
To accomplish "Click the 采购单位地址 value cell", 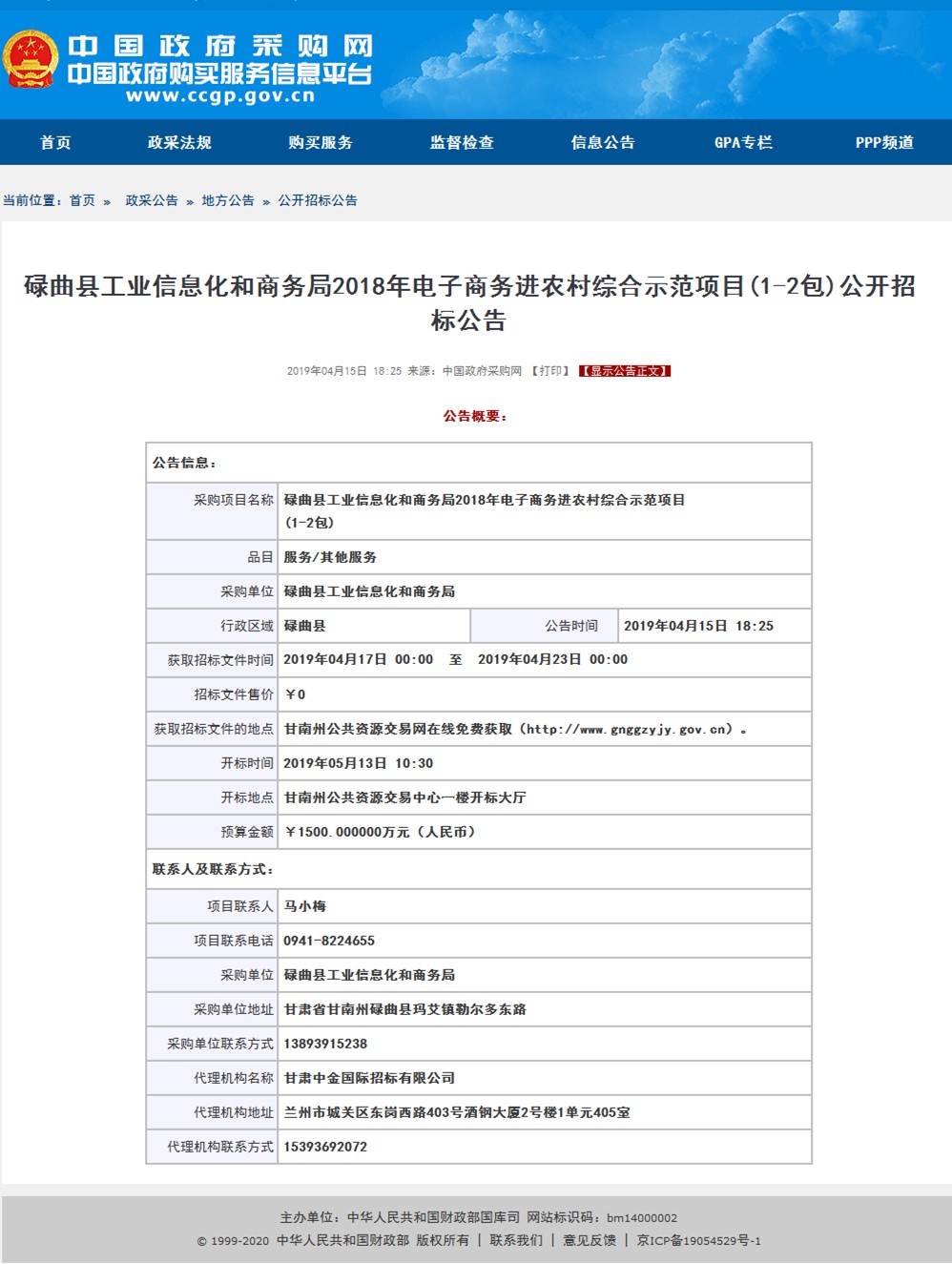I will pos(545,1009).
